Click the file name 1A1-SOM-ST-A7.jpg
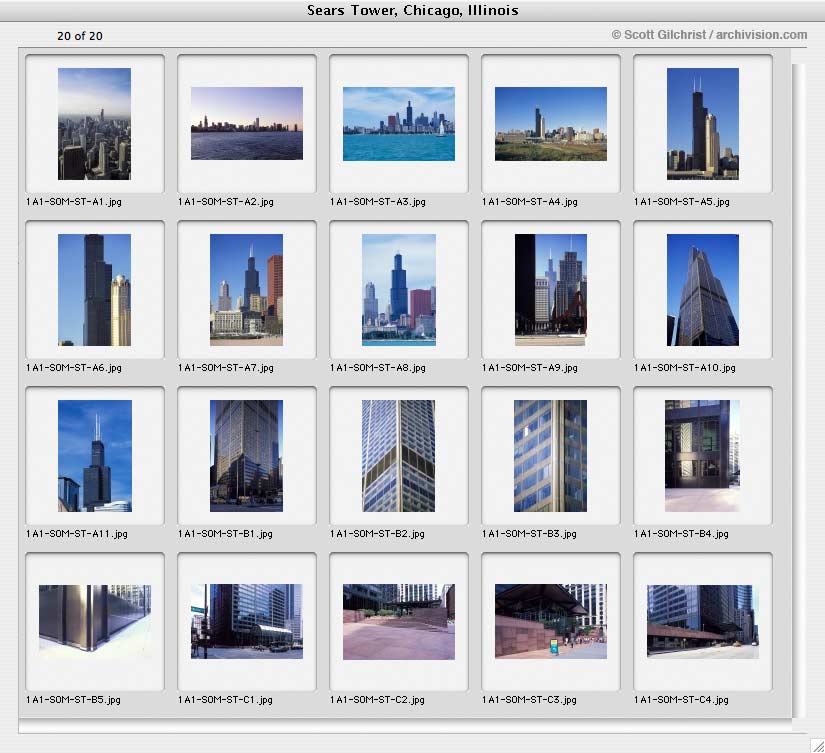825x753 pixels. pos(226,368)
